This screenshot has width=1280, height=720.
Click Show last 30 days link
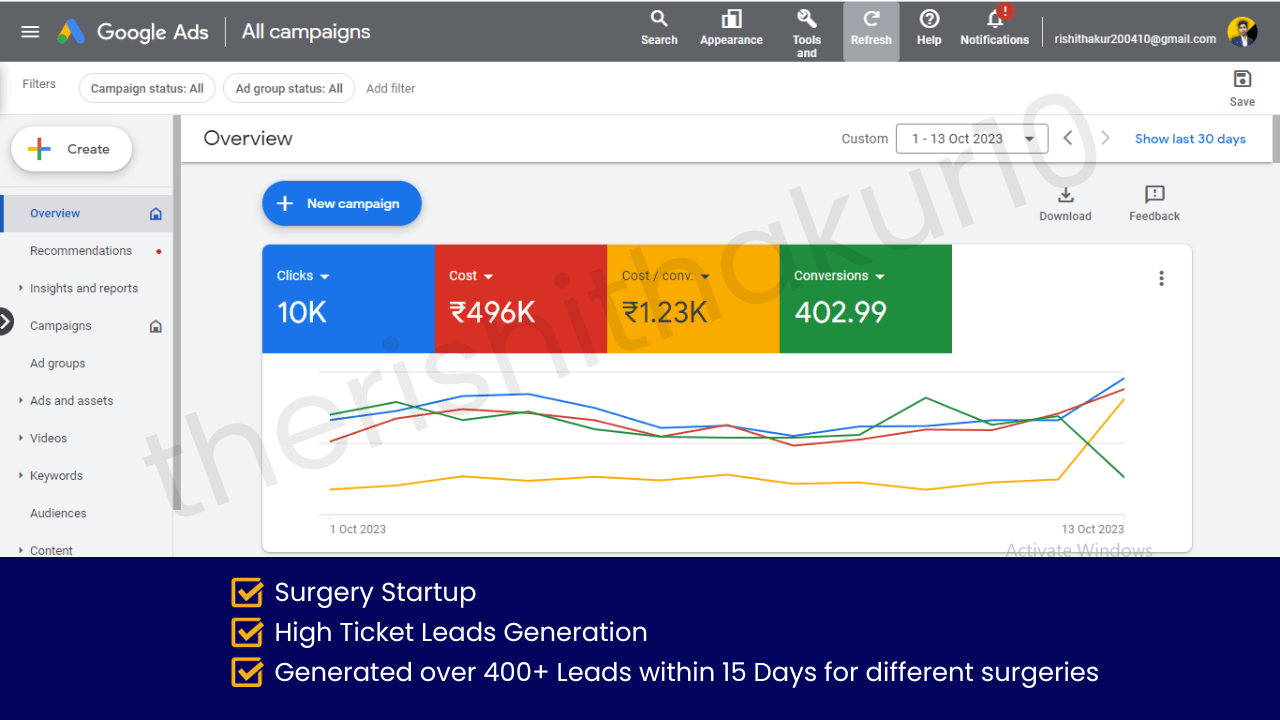coord(1190,139)
